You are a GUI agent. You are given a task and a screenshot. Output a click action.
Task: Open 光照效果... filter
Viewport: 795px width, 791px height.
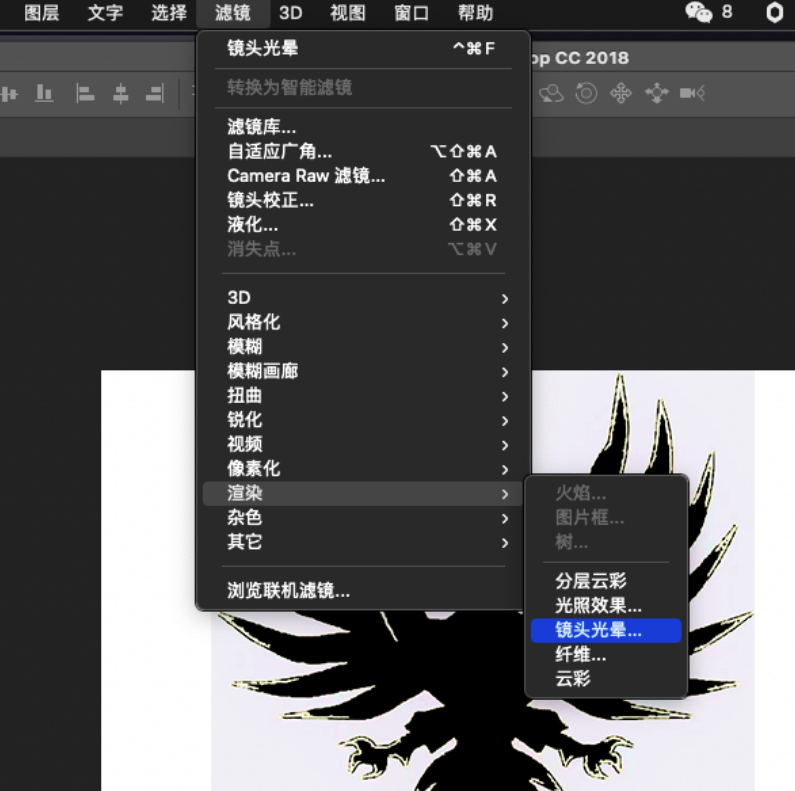[x=606, y=605]
